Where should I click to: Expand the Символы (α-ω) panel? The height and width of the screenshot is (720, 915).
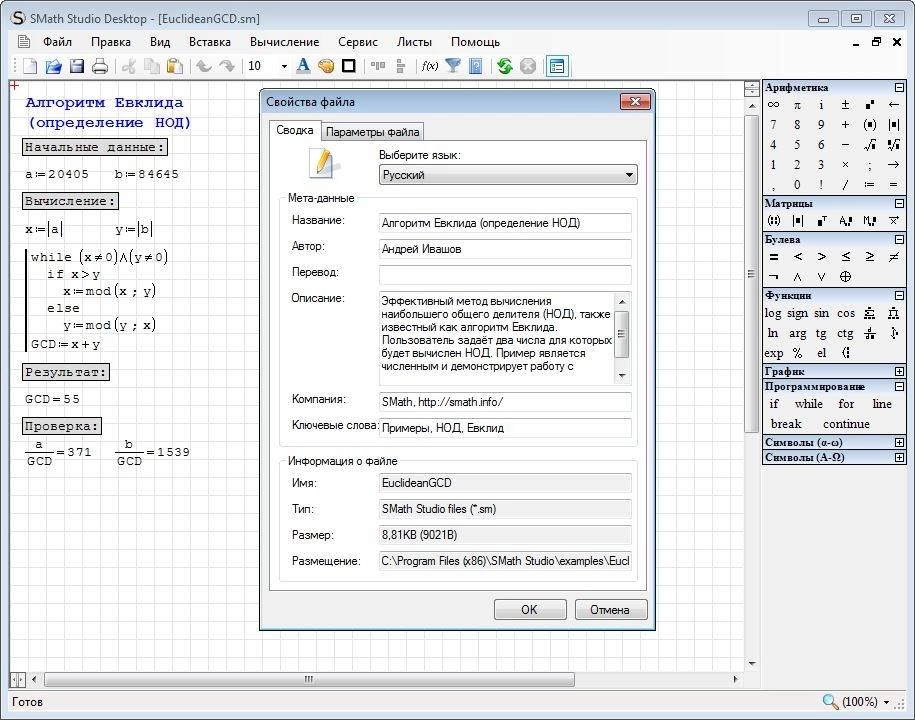899,442
